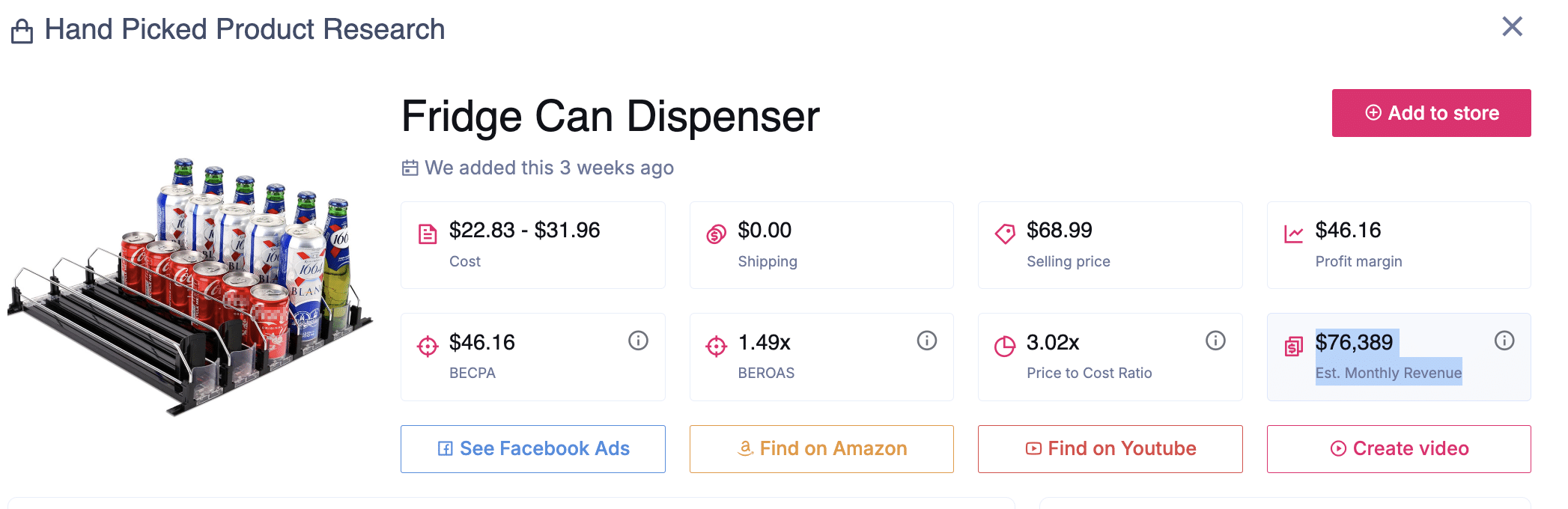Close the Hand Picked Product Research panel
Screen dimensions: 1568x509
coord(1513,27)
